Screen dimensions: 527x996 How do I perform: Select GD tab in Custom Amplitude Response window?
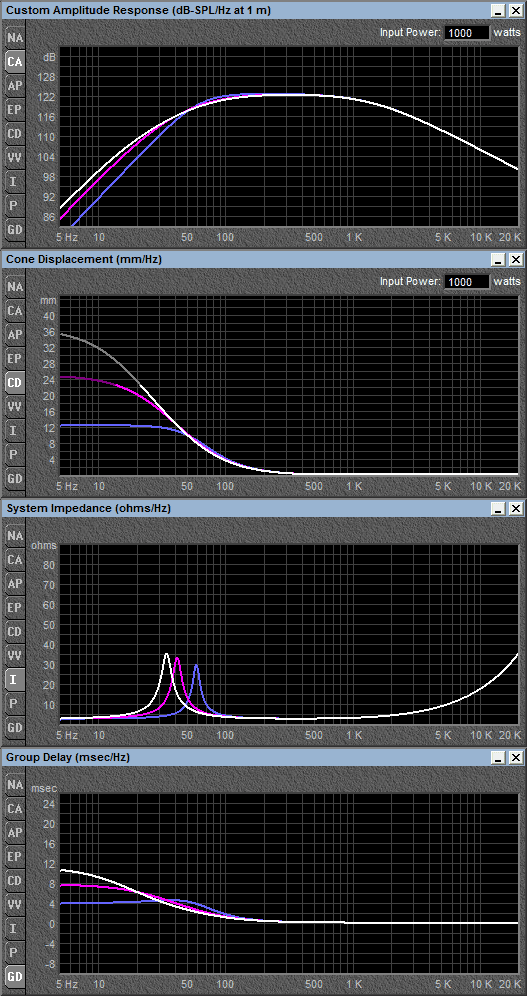point(15,229)
